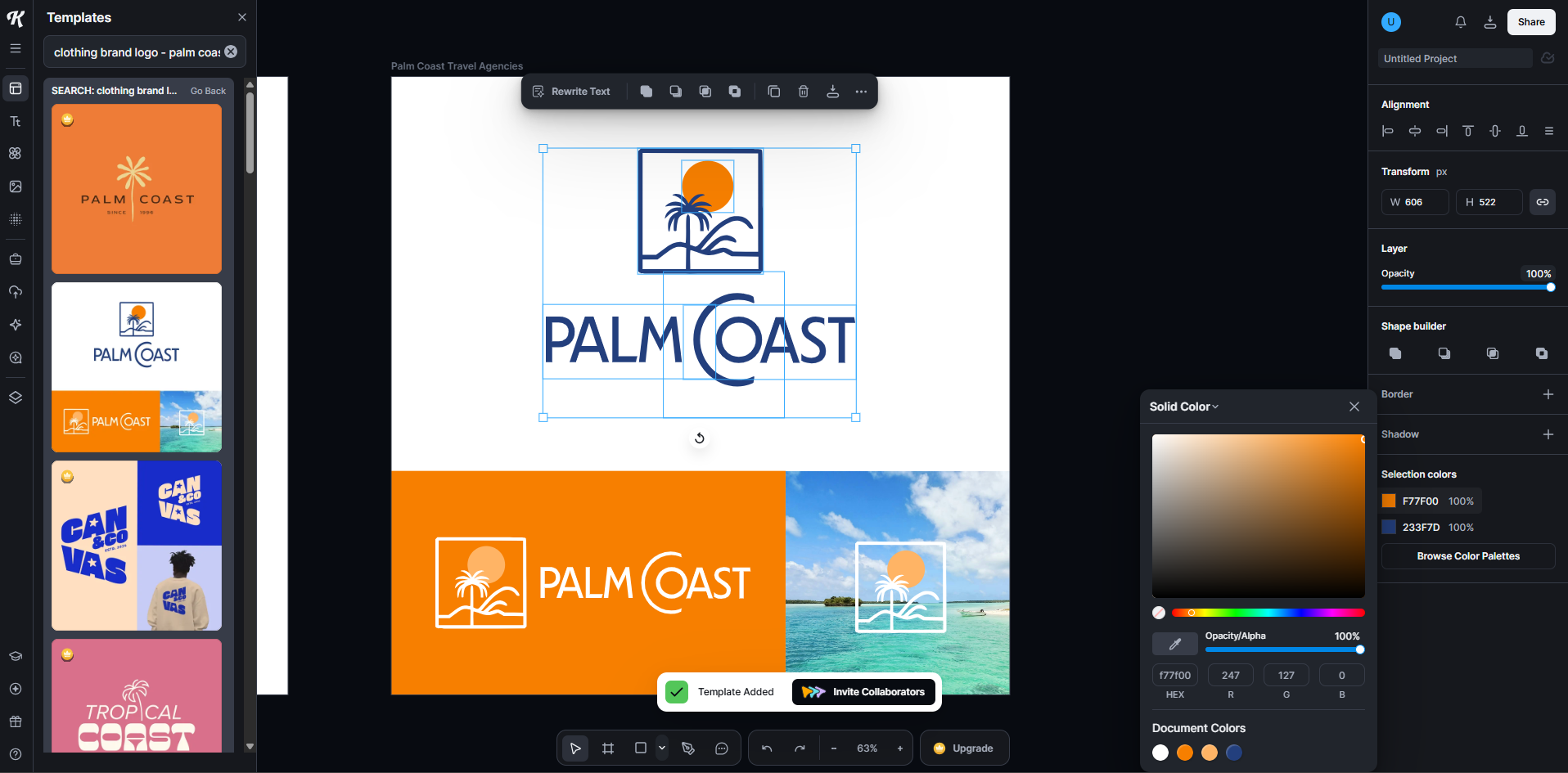Screen dimensions: 1568x773
Task: Select the AI sparkle tool in sidebar
Action: point(15,325)
